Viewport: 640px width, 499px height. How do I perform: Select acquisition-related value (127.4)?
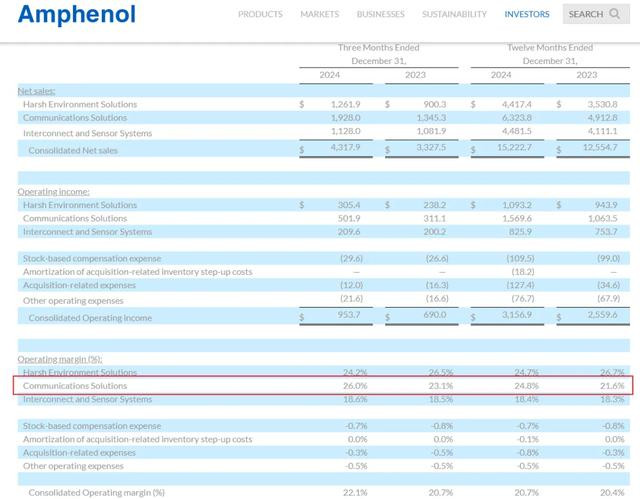[x=520, y=285]
